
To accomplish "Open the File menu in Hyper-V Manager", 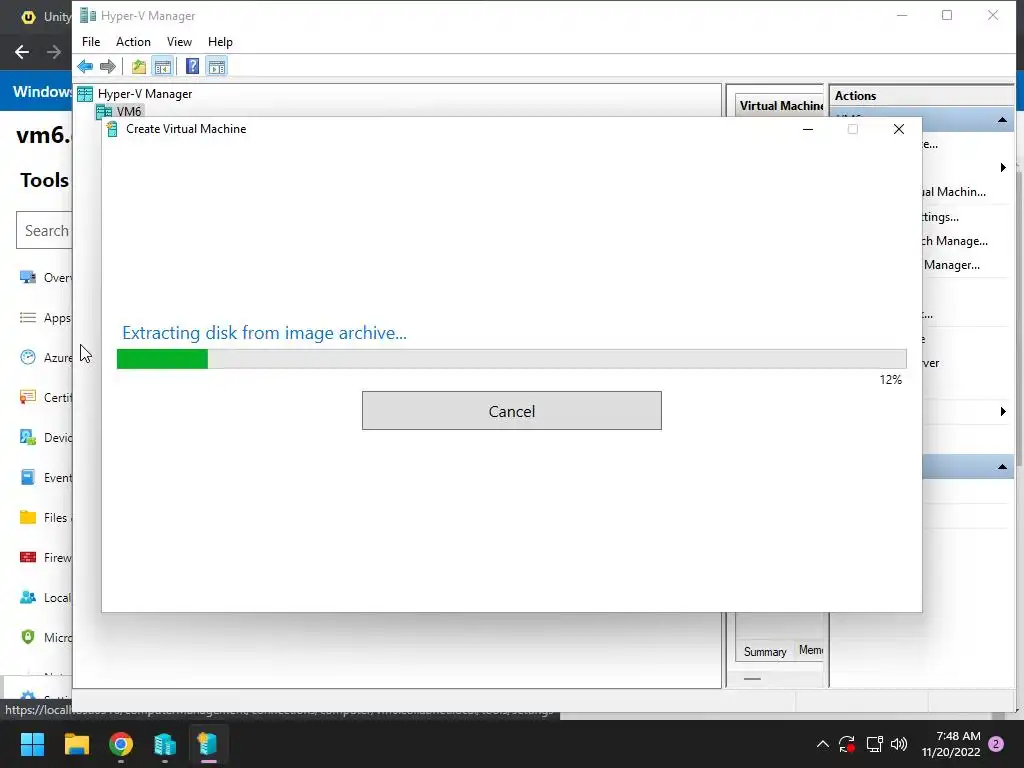I will tap(91, 42).
